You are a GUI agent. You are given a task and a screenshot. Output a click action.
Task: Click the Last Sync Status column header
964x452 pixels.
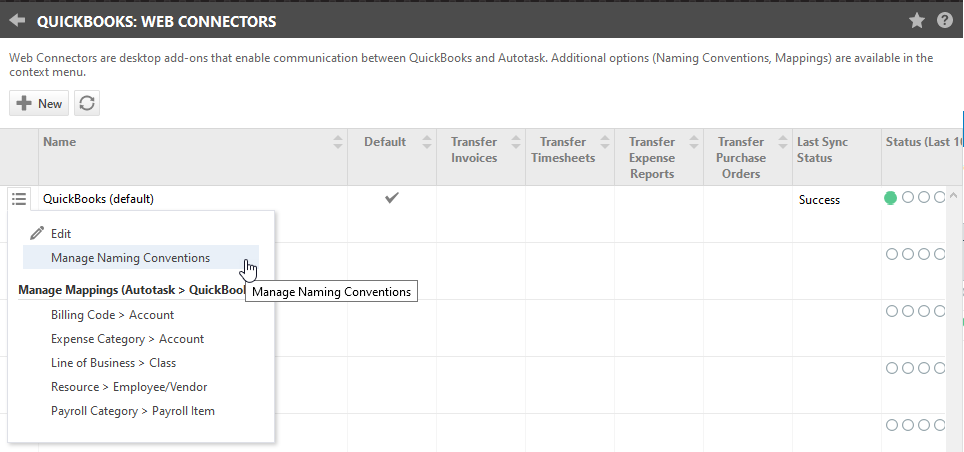pos(837,157)
